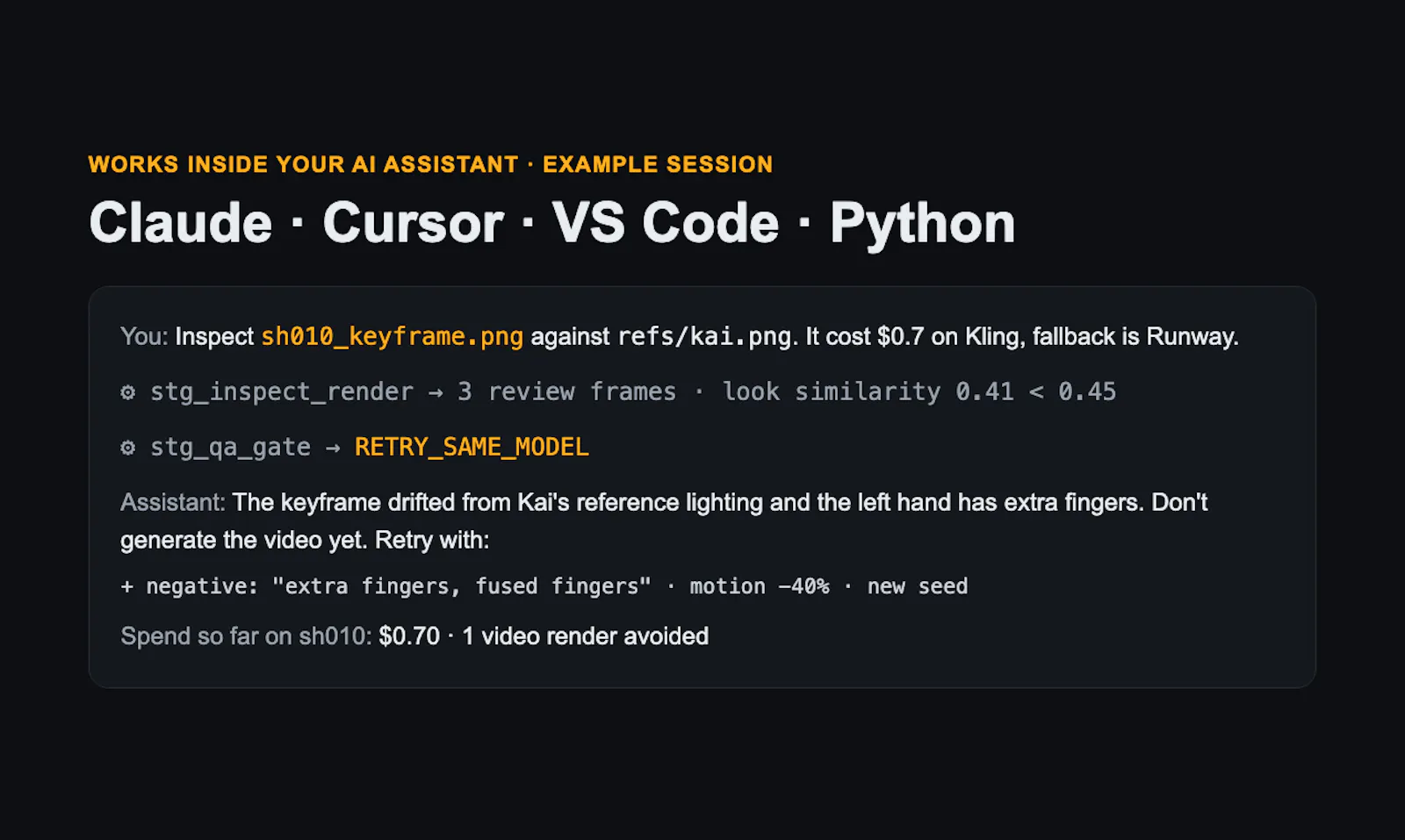
Task: Click the refs/kai.png file path
Action: 704,337
